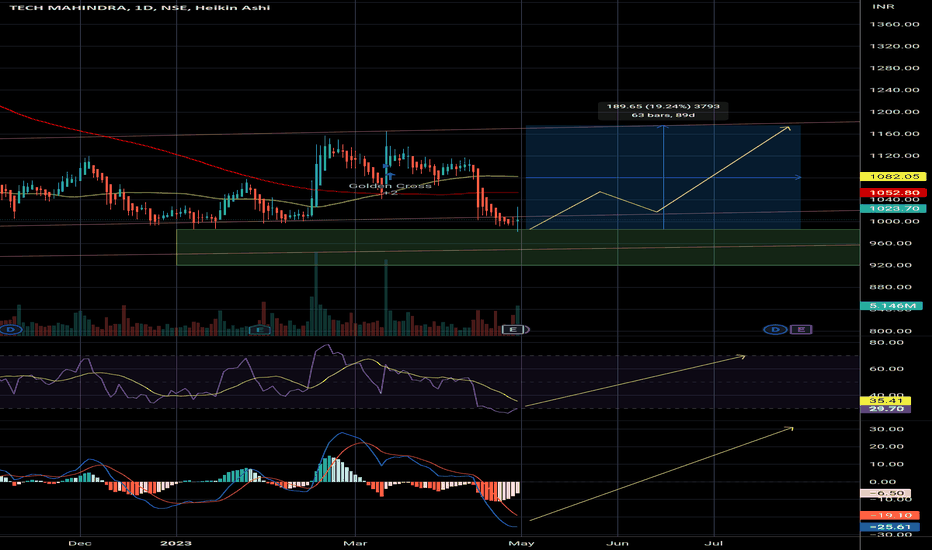932x550 pixels.
Task: Open the earnings E marker before March
Action: (x=259, y=329)
